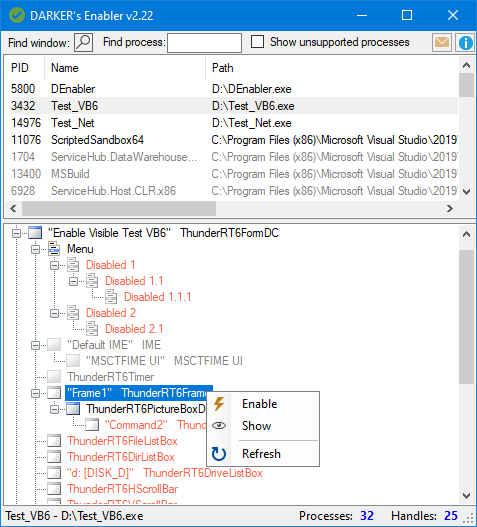Toggle Show unsupported processes checkbox
This screenshot has height=527, width=477.
coord(257,42)
